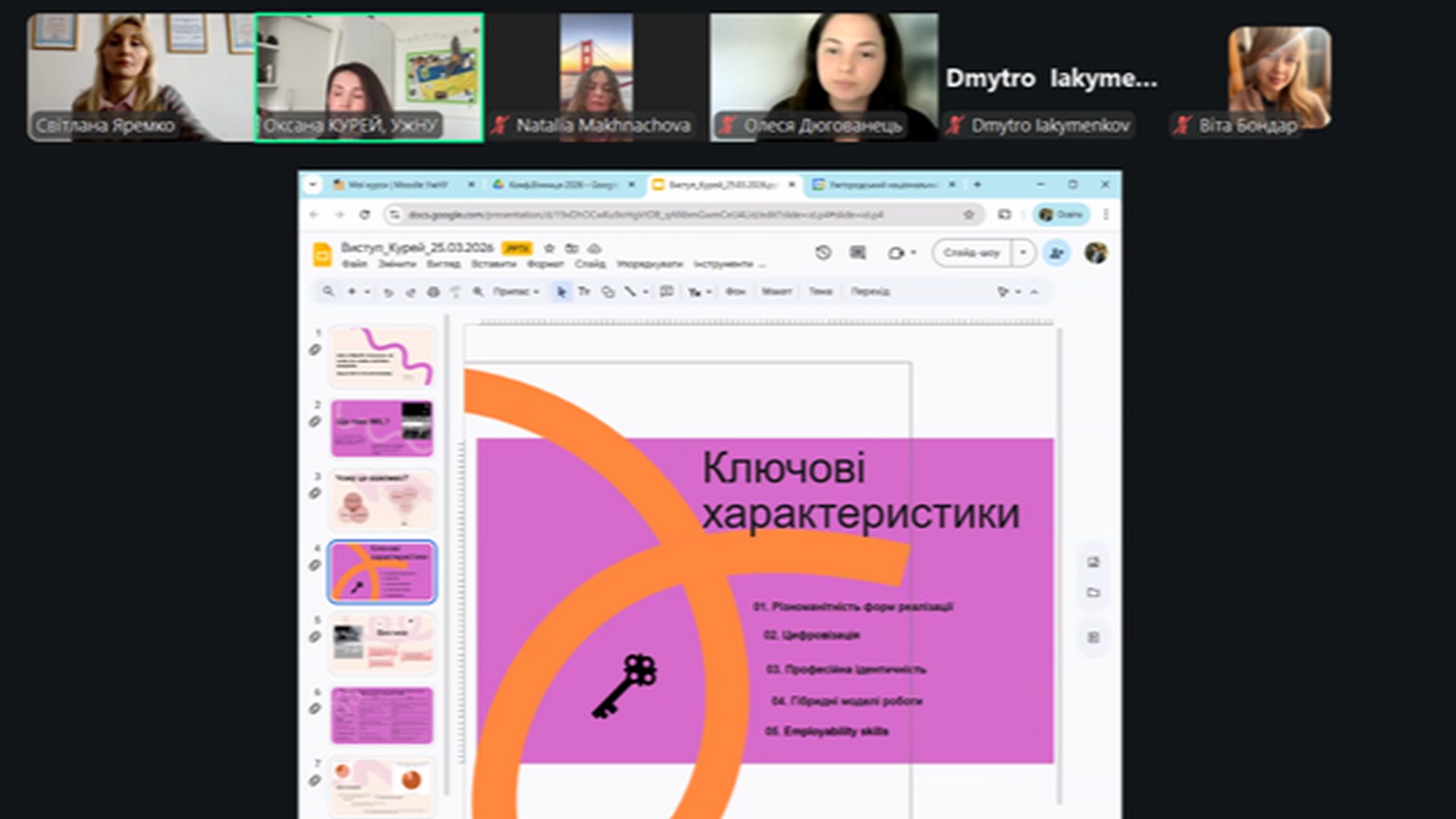The height and width of the screenshot is (819, 1456).
Task: Click the undo arrow in toolbar
Action: pos(388,292)
